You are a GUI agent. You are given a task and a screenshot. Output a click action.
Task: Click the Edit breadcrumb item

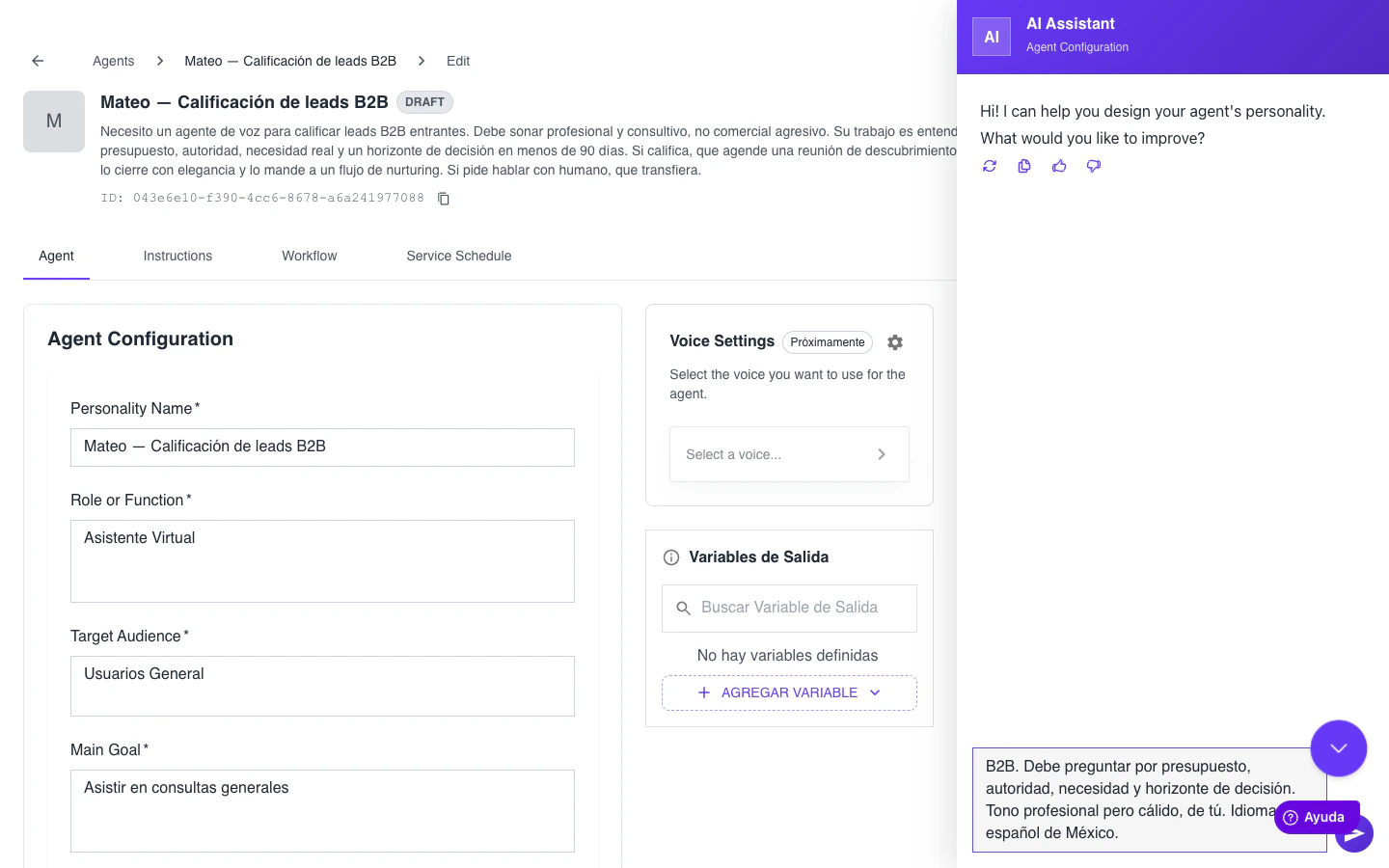pyautogui.click(x=457, y=61)
